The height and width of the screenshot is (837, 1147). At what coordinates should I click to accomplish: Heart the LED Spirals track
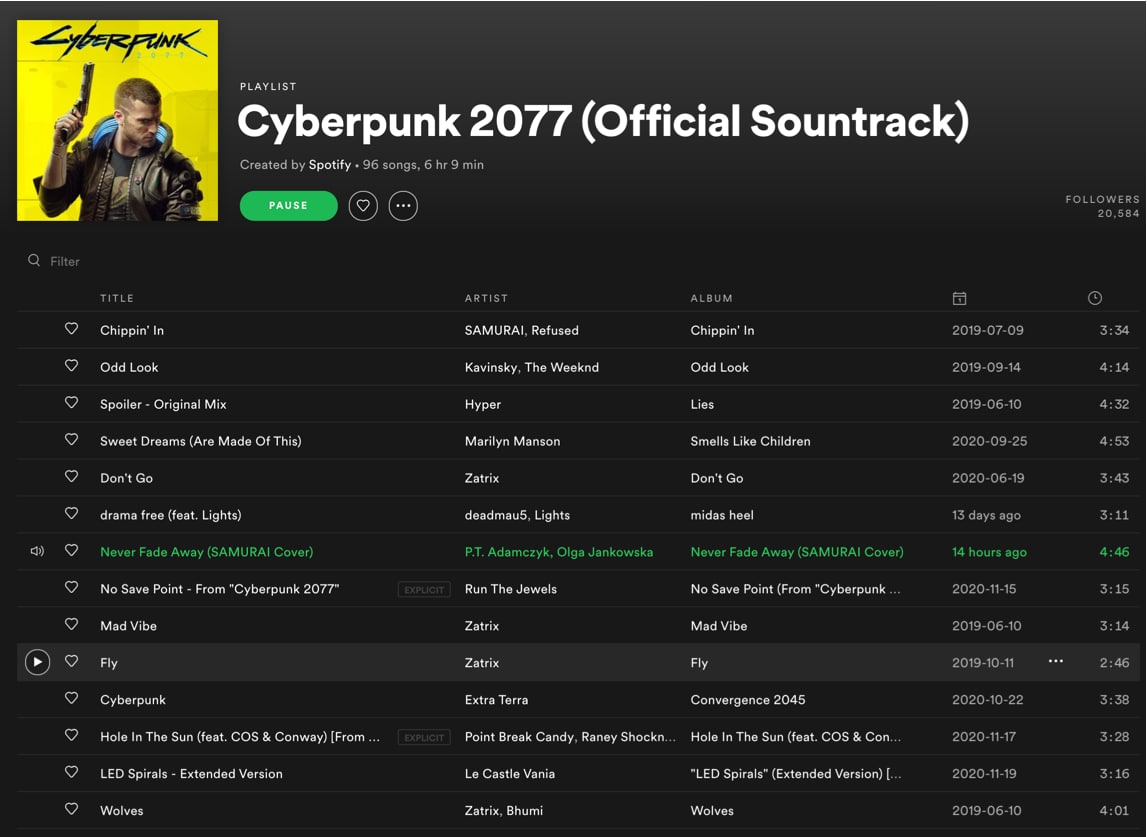71,772
